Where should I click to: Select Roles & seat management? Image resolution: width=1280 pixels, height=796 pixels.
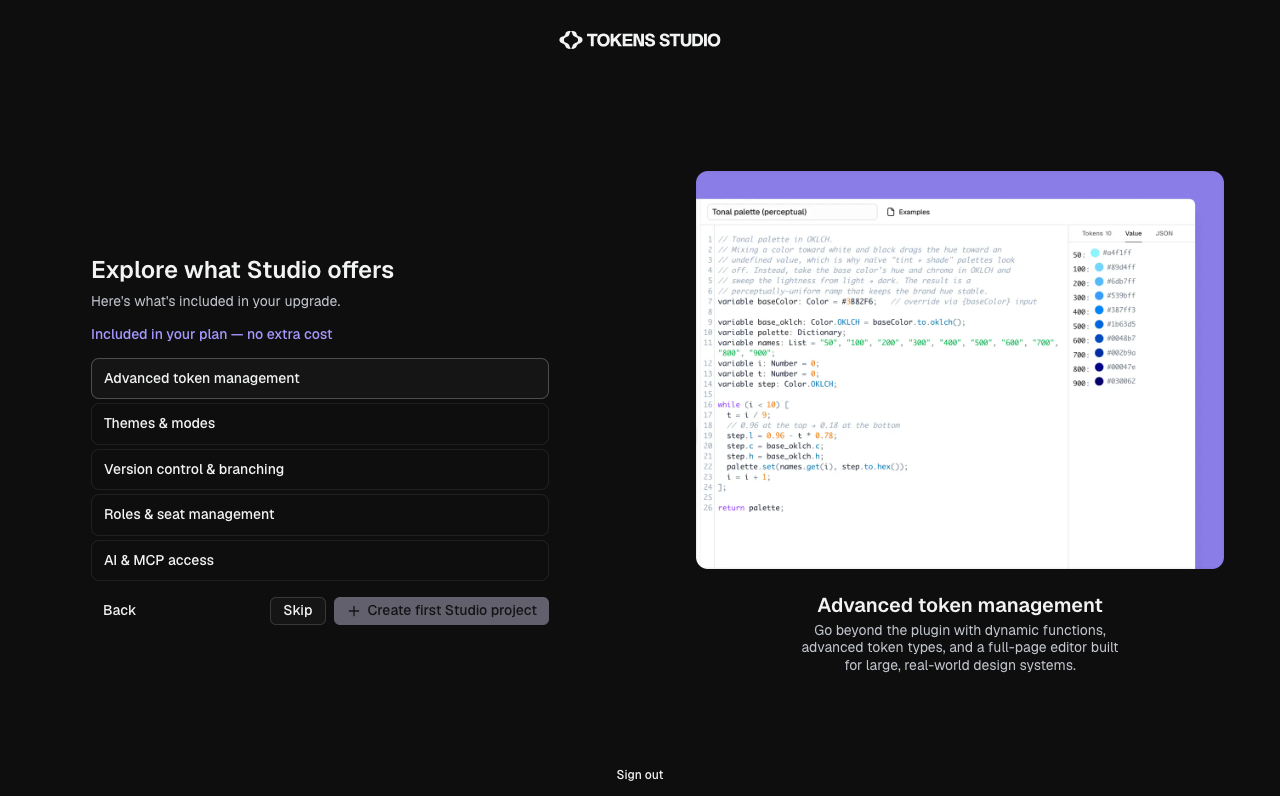point(320,515)
